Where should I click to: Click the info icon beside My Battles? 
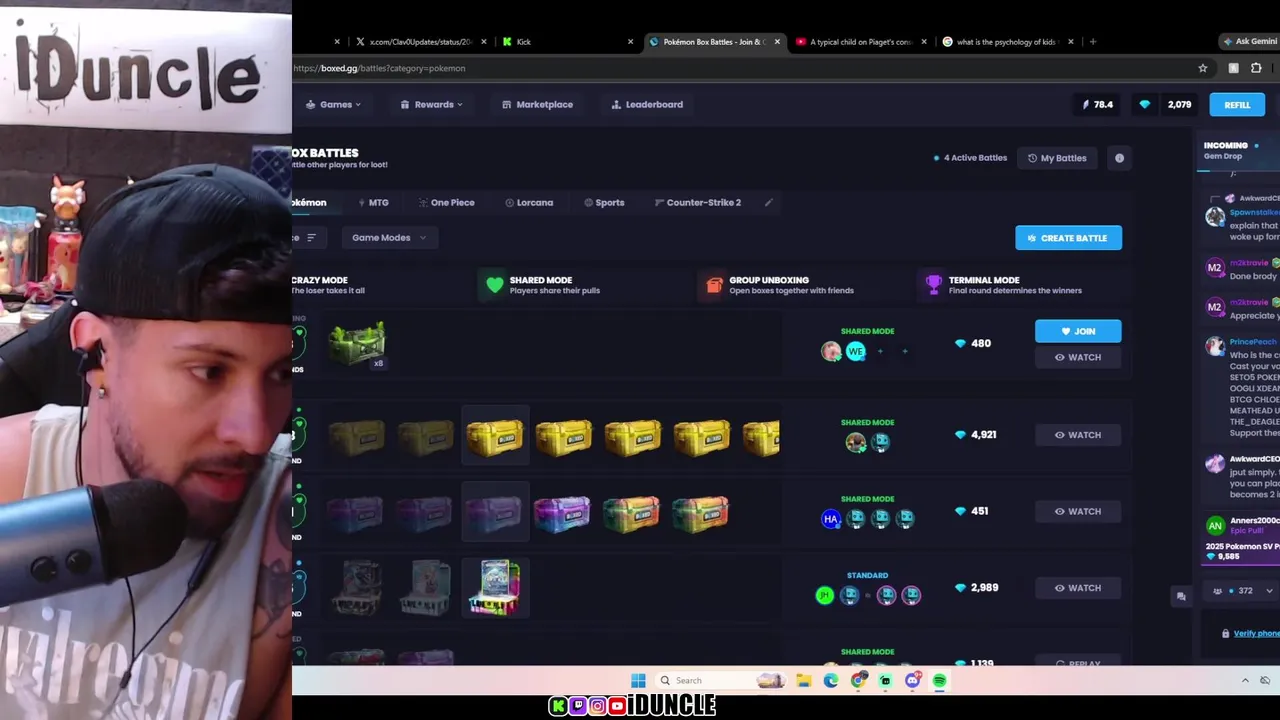coord(1119,158)
